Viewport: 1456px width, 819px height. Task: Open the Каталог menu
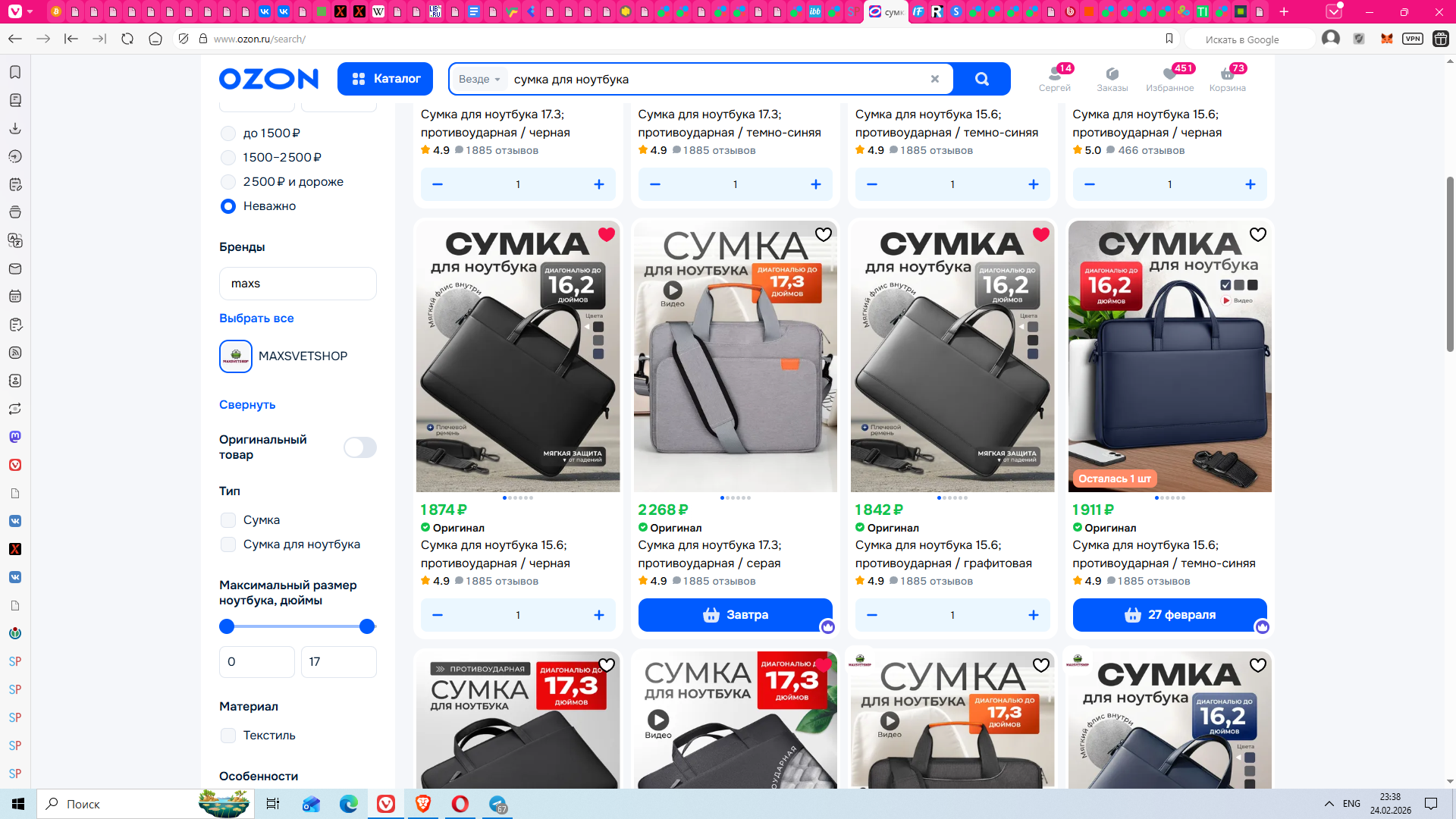pyautogui.click(x=385, y=79)
